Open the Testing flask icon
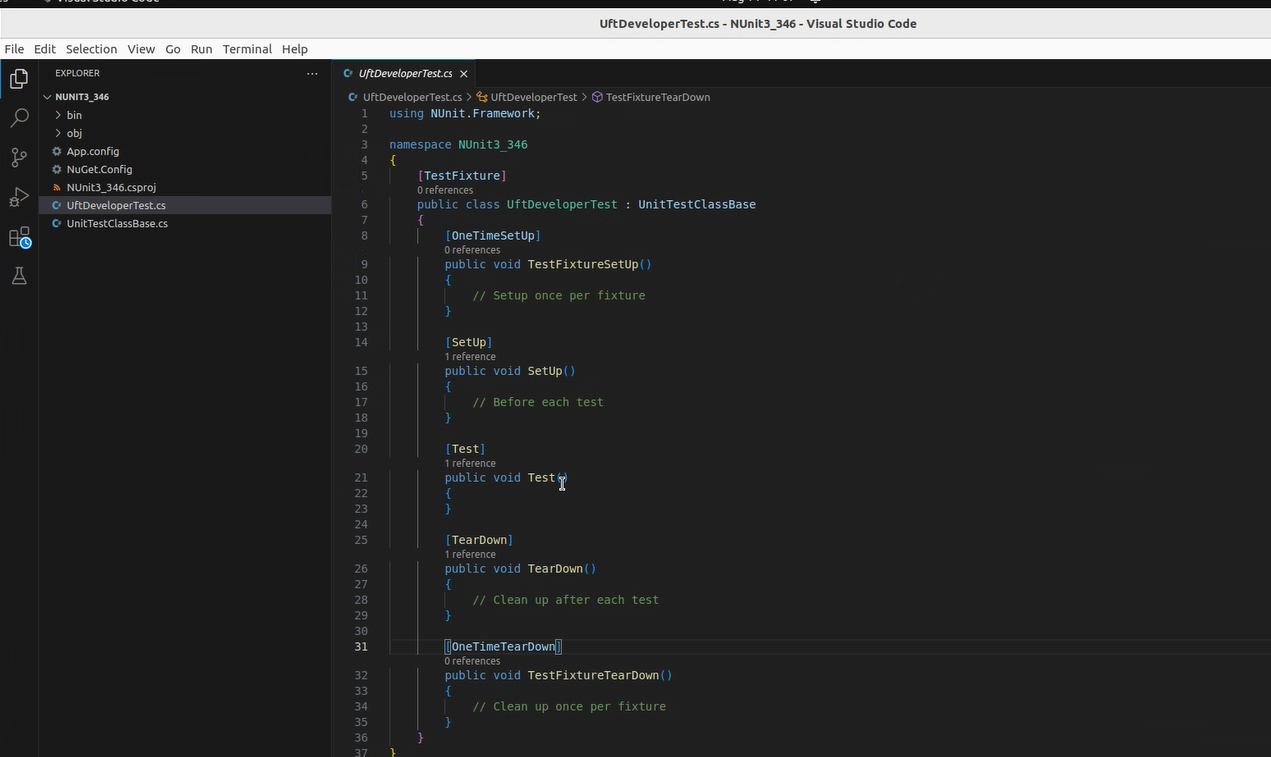The height and width of the screenshot is (757, 1271). coord(19,277)
